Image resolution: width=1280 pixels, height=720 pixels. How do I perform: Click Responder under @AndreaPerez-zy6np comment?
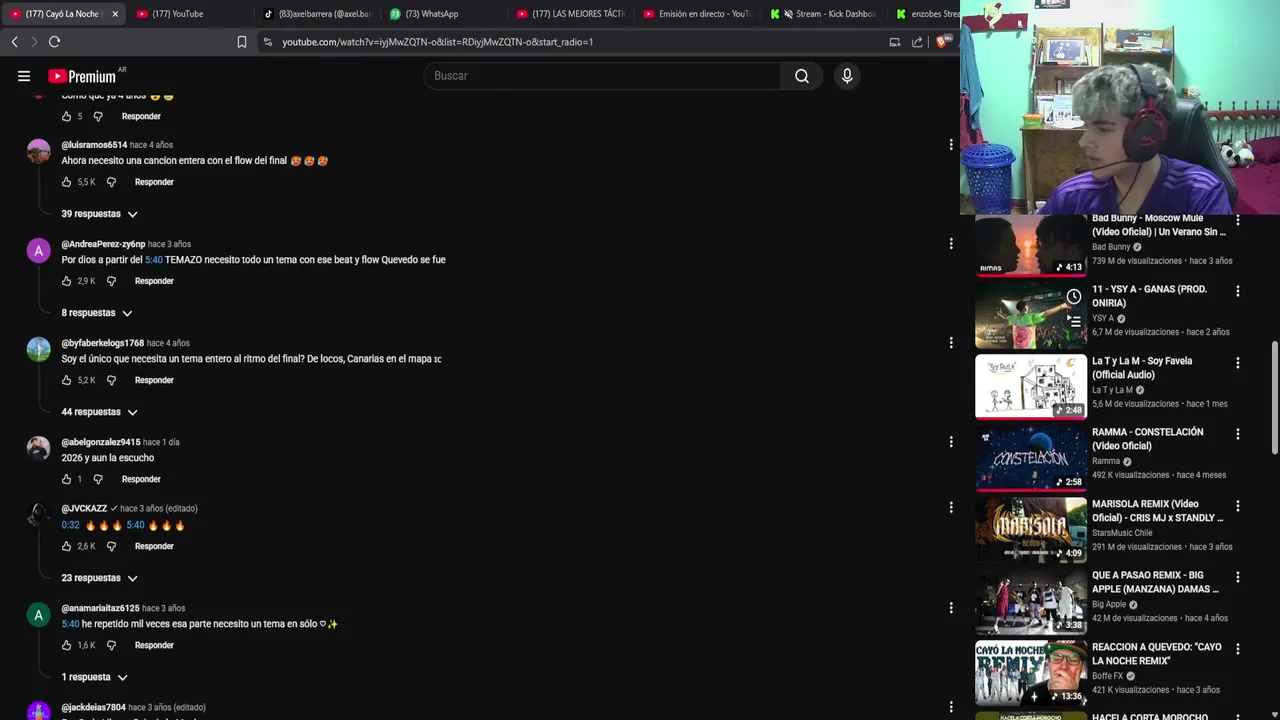point(154,281)
